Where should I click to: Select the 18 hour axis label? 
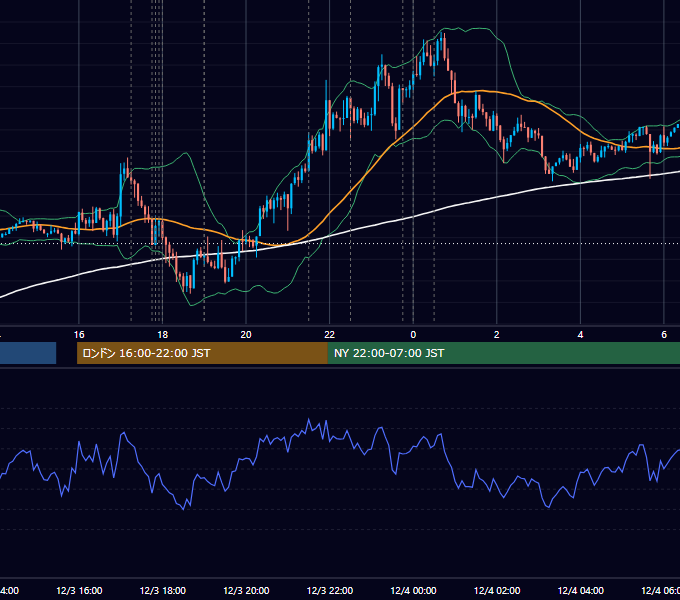[x=162, y=335]
